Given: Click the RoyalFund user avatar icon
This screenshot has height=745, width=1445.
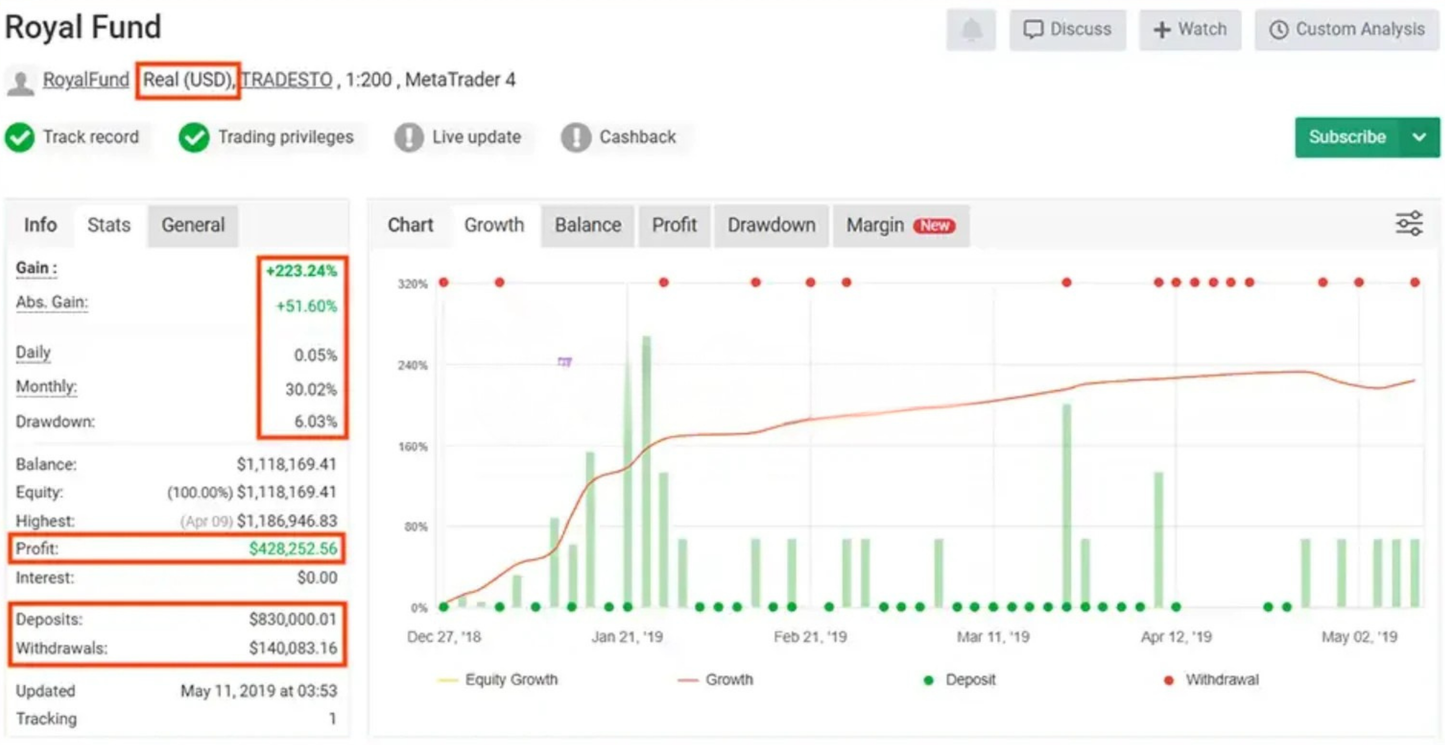Looking at the screenshot, I should (20, 81).
